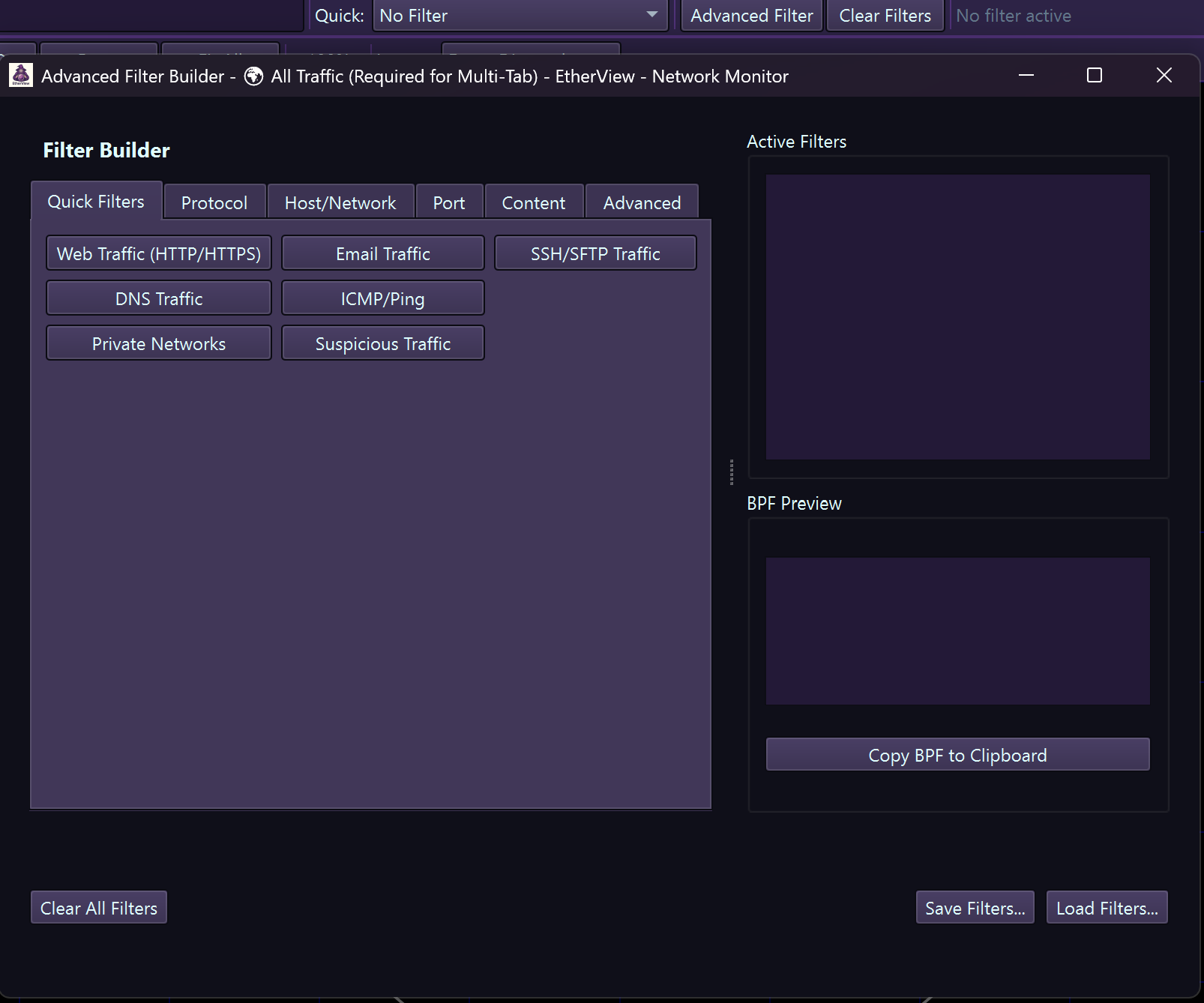This screenshot has width=1204, height=1003.
Task: Switch to the Advanced tab
Action: click(642, 202)
